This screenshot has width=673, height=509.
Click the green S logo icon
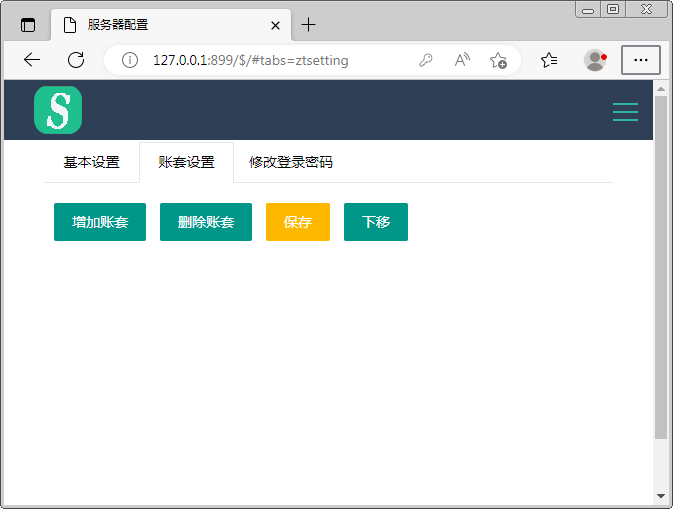coord(58,110)
